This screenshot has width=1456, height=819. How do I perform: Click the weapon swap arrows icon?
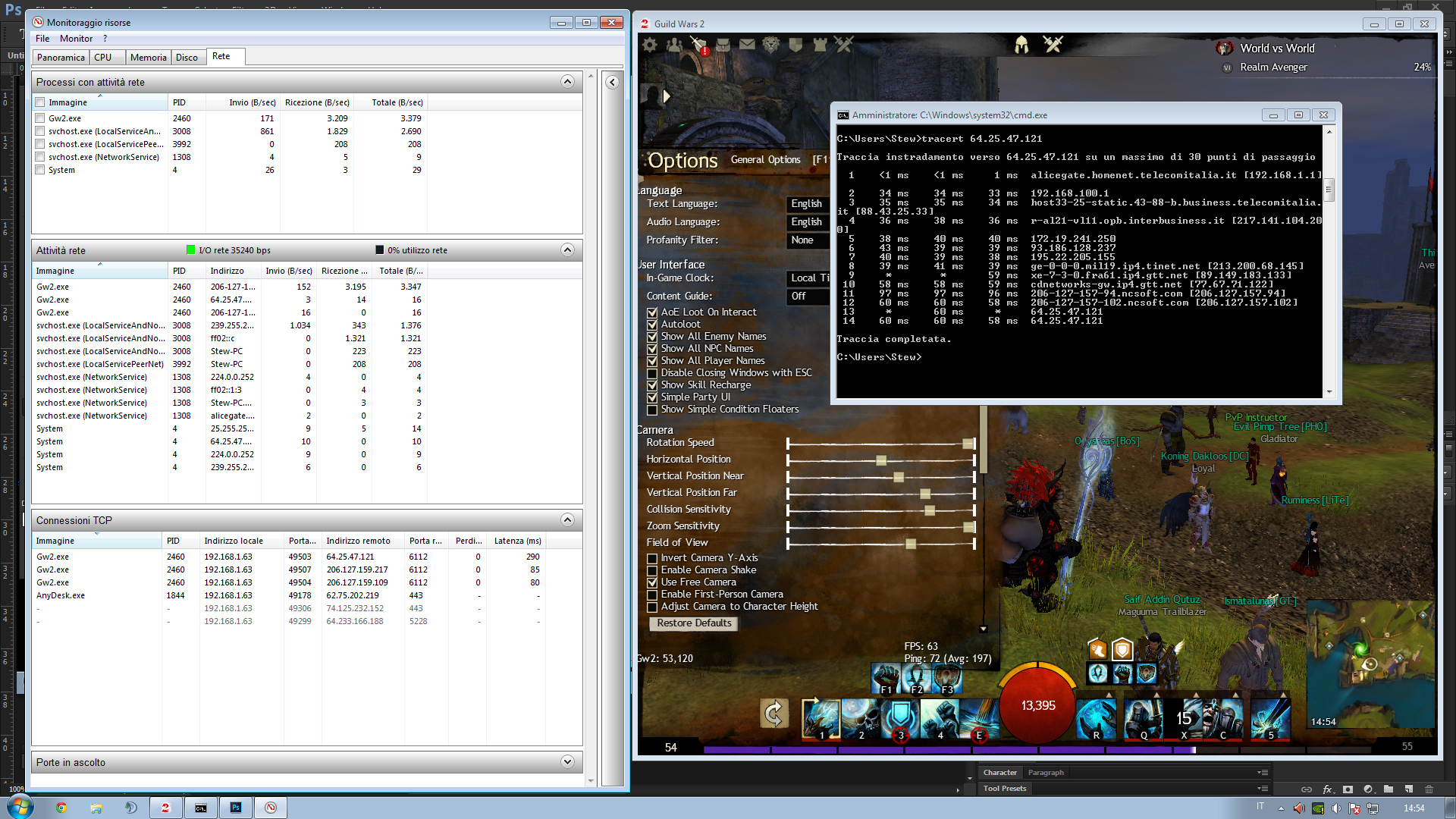pyautogui.click(x=773, y=714)
